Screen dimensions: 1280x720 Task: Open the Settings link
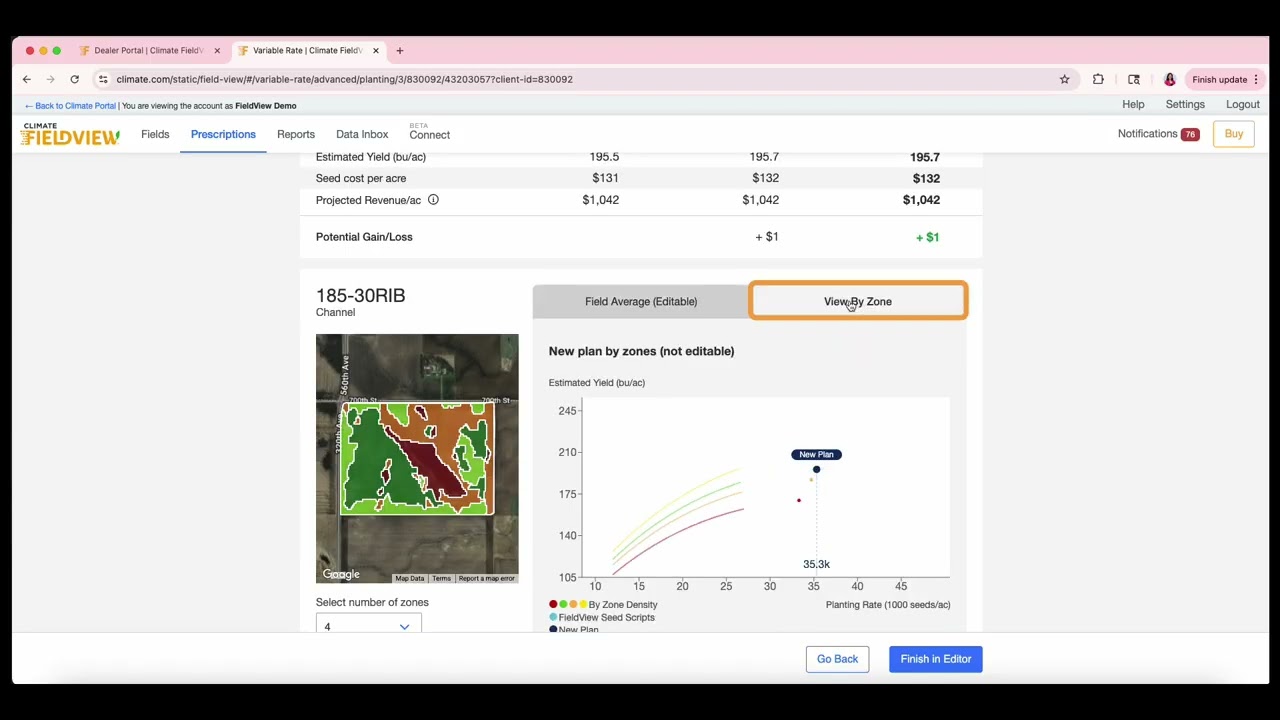click(x=1185, y=104)
